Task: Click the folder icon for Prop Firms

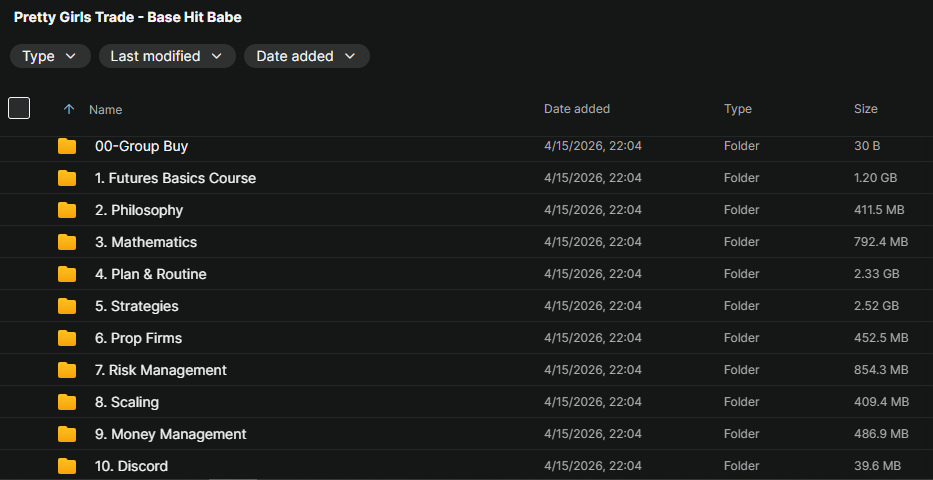Action: pos(67,338)
